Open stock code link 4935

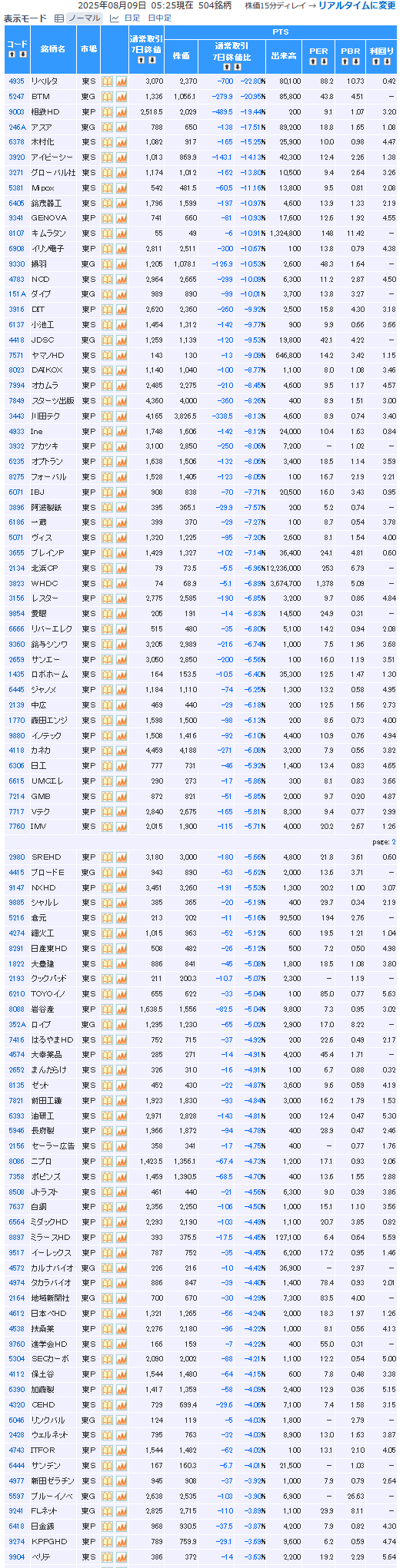click(16, 81)
